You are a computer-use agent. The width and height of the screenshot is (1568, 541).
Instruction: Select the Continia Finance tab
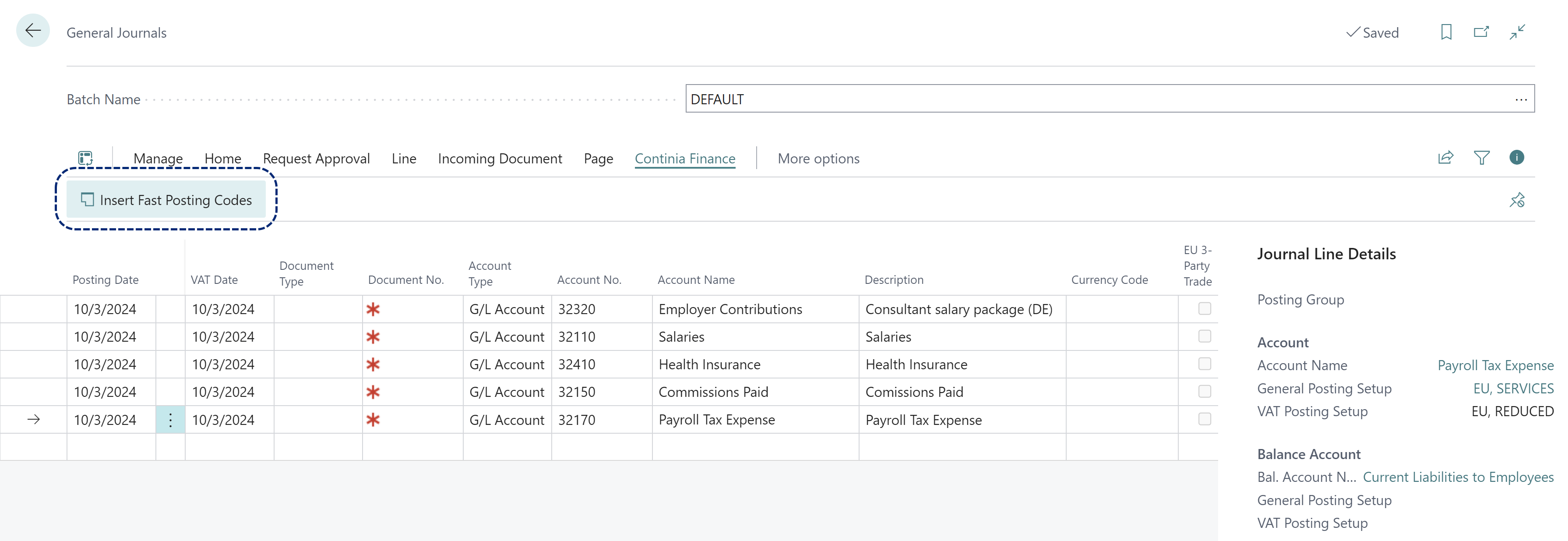tap(685, 159)
